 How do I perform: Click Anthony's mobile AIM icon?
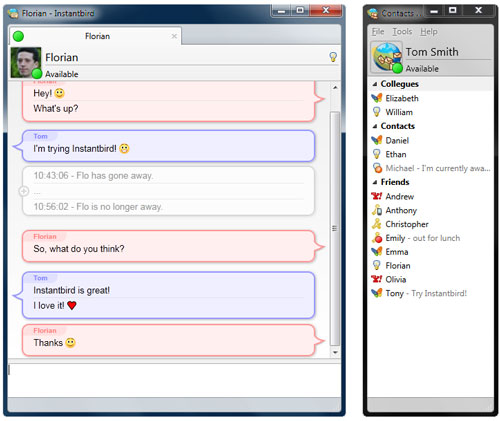click(x=377, y=210)
